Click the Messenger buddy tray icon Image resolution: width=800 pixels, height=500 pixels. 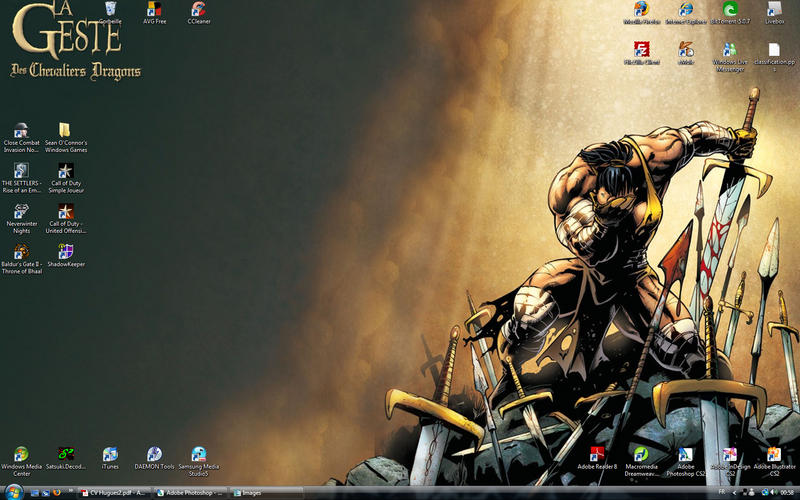pyautogui.click(x=752, y=492)
